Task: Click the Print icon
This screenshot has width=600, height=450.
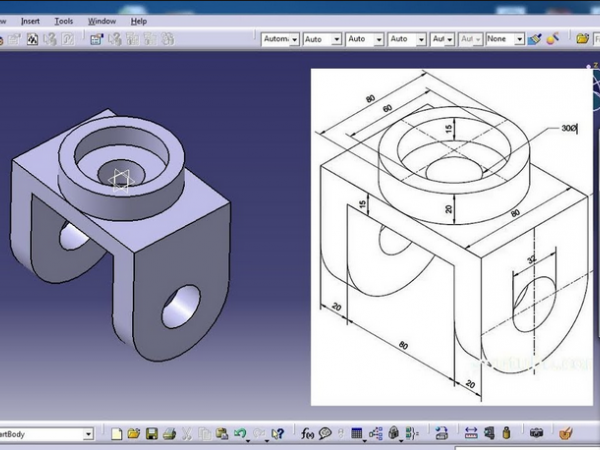Action: point(169,434)
